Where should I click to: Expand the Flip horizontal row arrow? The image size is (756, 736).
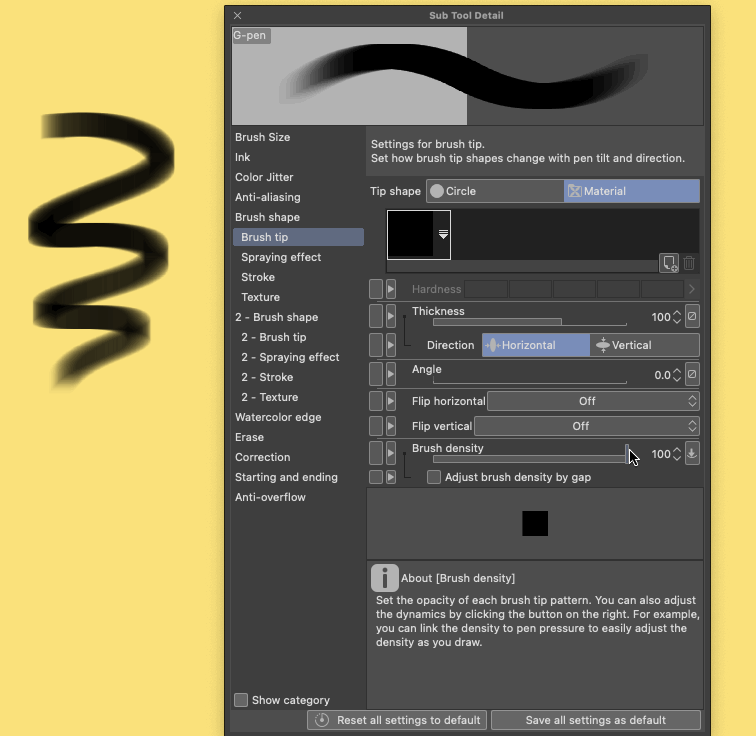click(391, 401)
